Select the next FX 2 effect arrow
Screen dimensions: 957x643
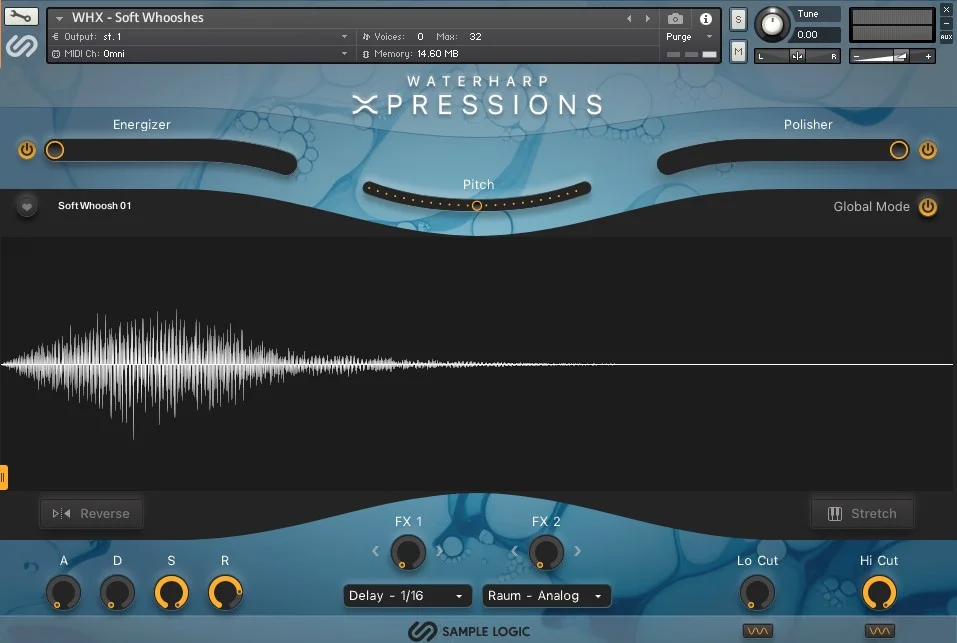pyautogui.click(x=577, y=551)
